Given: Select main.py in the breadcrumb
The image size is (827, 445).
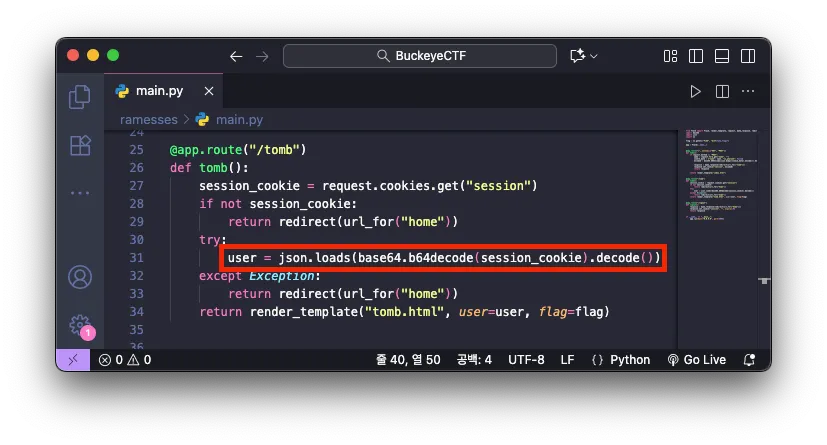Looking at the screenshot, I should tap(239, 120).
